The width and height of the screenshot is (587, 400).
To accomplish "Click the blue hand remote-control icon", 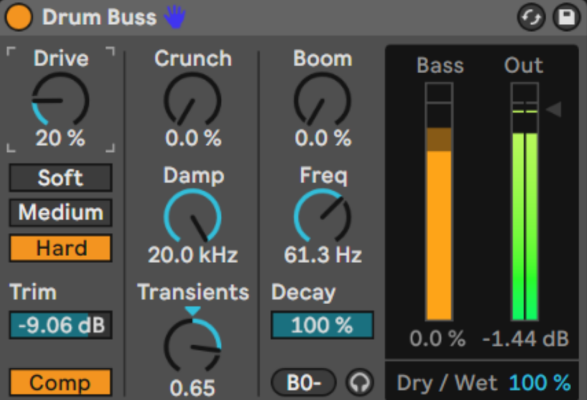I will pyautogui.click(x=175, y=17).
